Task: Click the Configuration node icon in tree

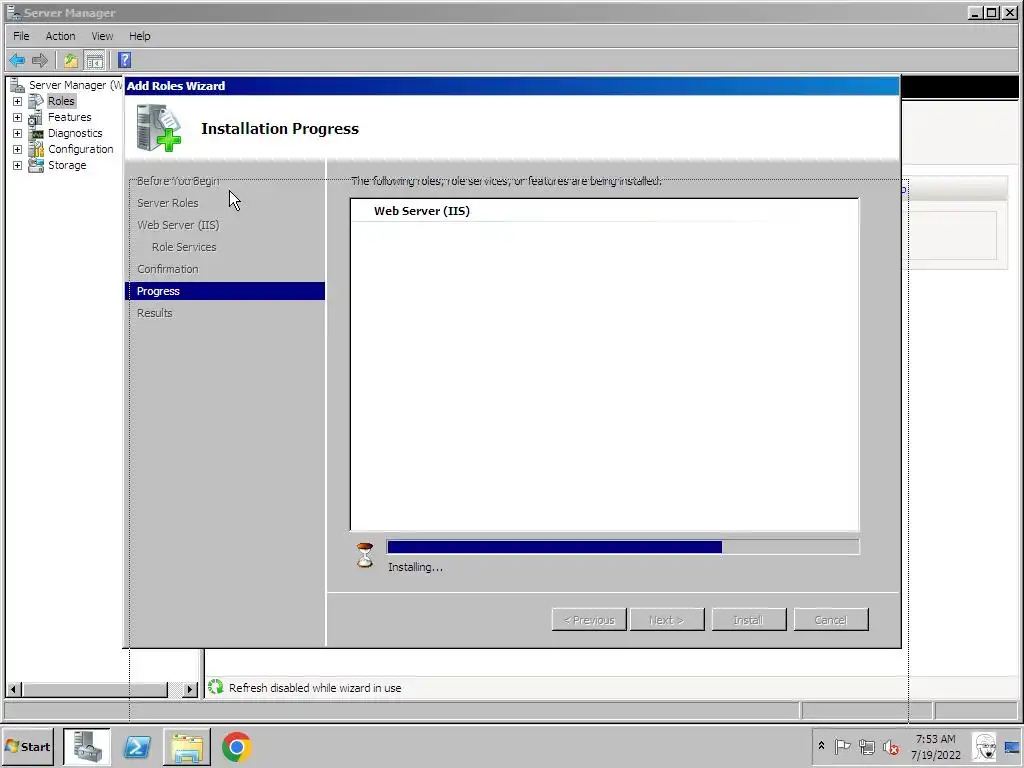Action: click(36, 150)
